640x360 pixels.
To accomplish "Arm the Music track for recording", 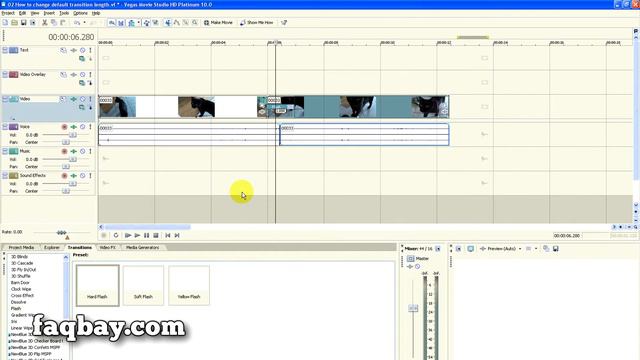I will point(64,151).
